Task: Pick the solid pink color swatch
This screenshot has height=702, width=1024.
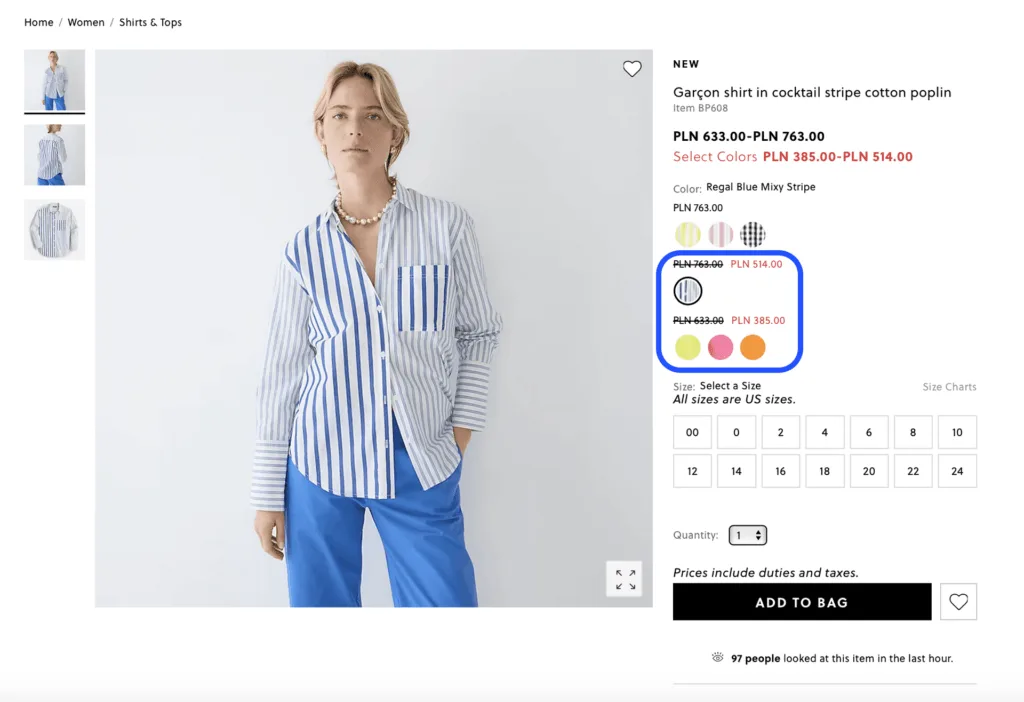Action: [x=720, y=347]
